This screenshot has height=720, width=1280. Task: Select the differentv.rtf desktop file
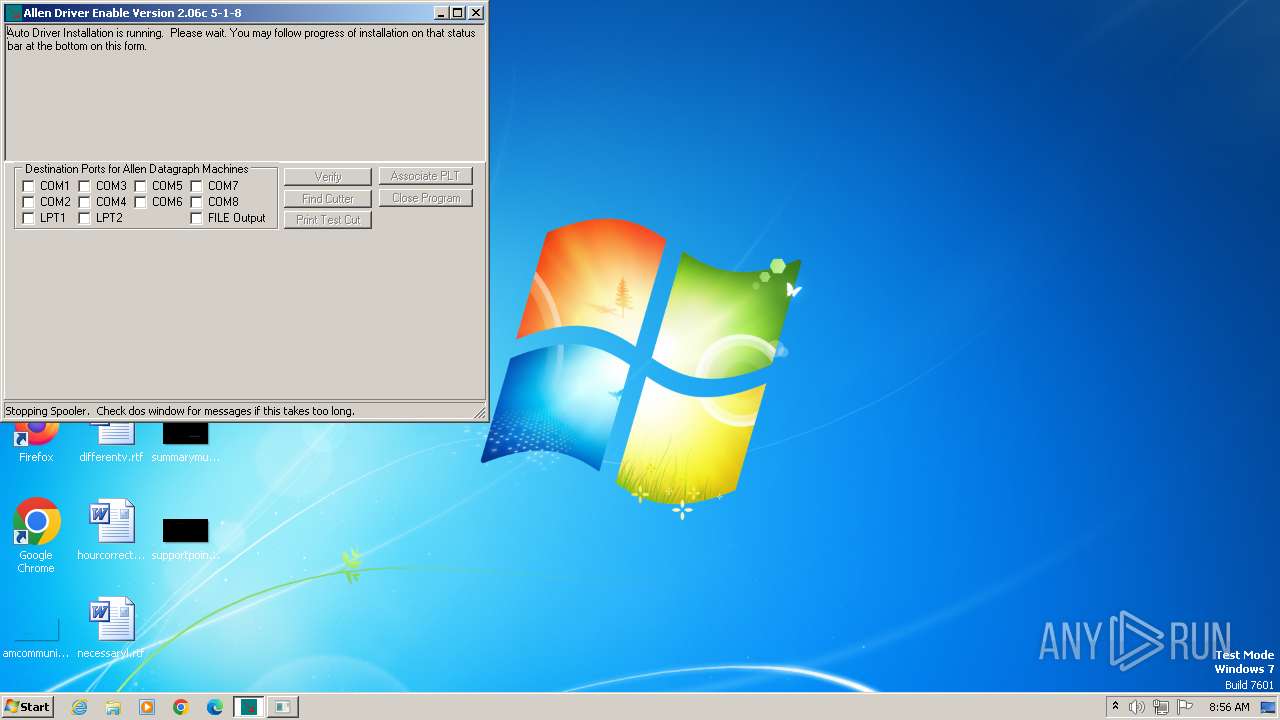(111, 440)
